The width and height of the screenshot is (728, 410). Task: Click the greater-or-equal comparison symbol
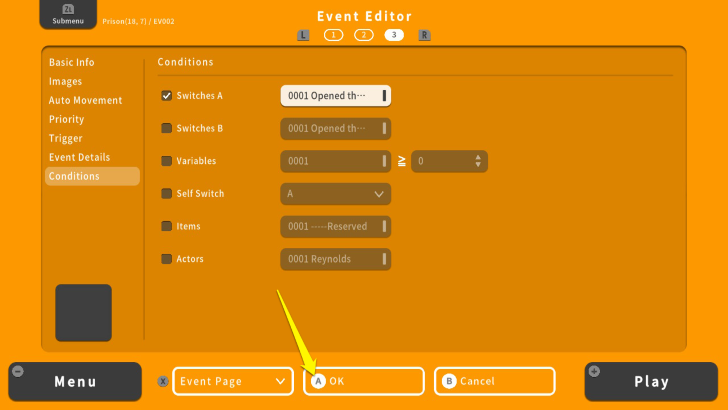402,161
